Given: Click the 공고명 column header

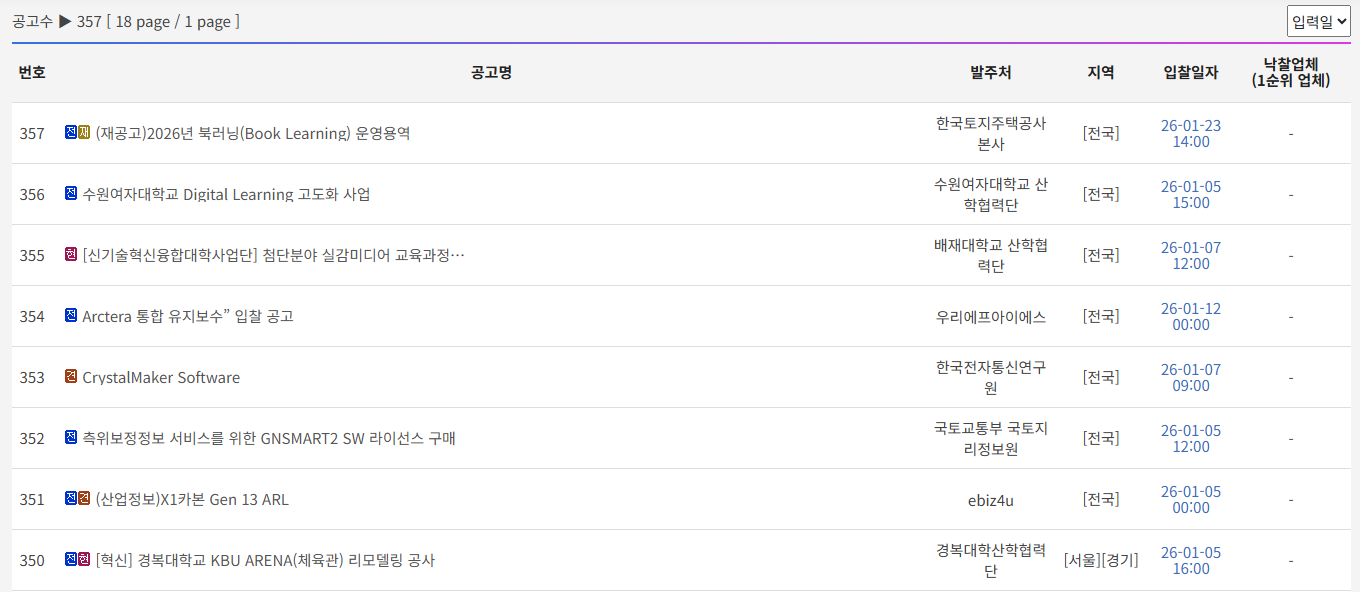Looking at the screenshot, I should [491, 72].
